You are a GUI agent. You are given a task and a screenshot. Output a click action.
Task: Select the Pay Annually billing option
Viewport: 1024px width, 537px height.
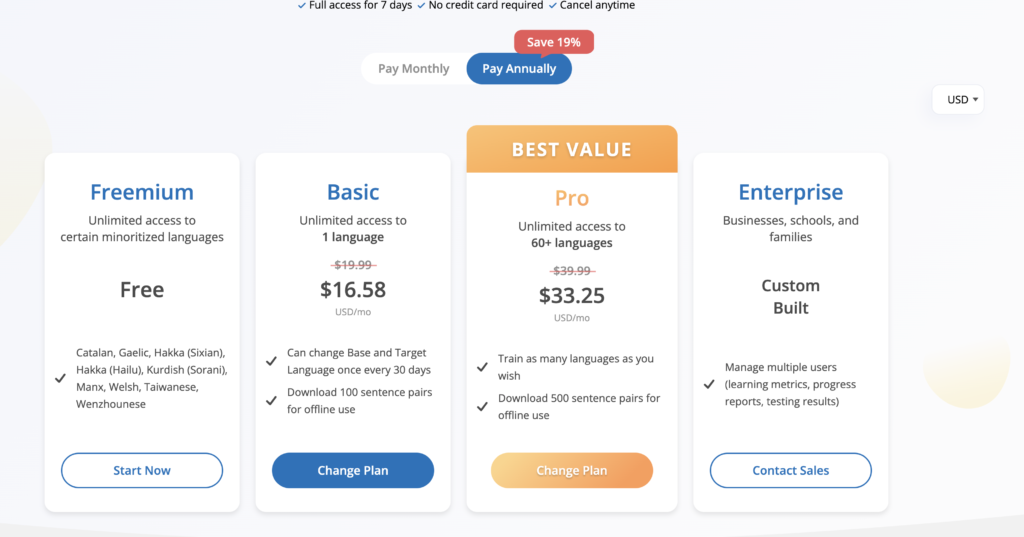(x=519, y=69)
